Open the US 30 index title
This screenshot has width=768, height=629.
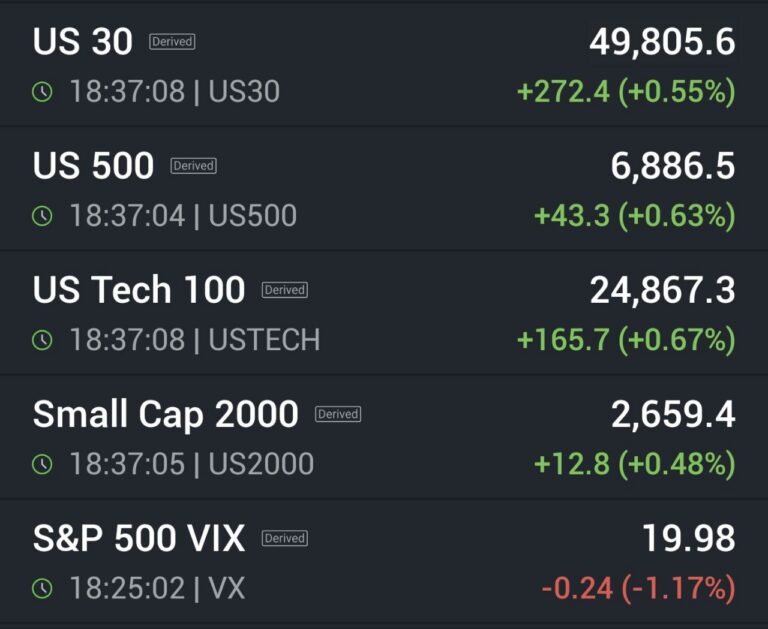coord(83,42)
